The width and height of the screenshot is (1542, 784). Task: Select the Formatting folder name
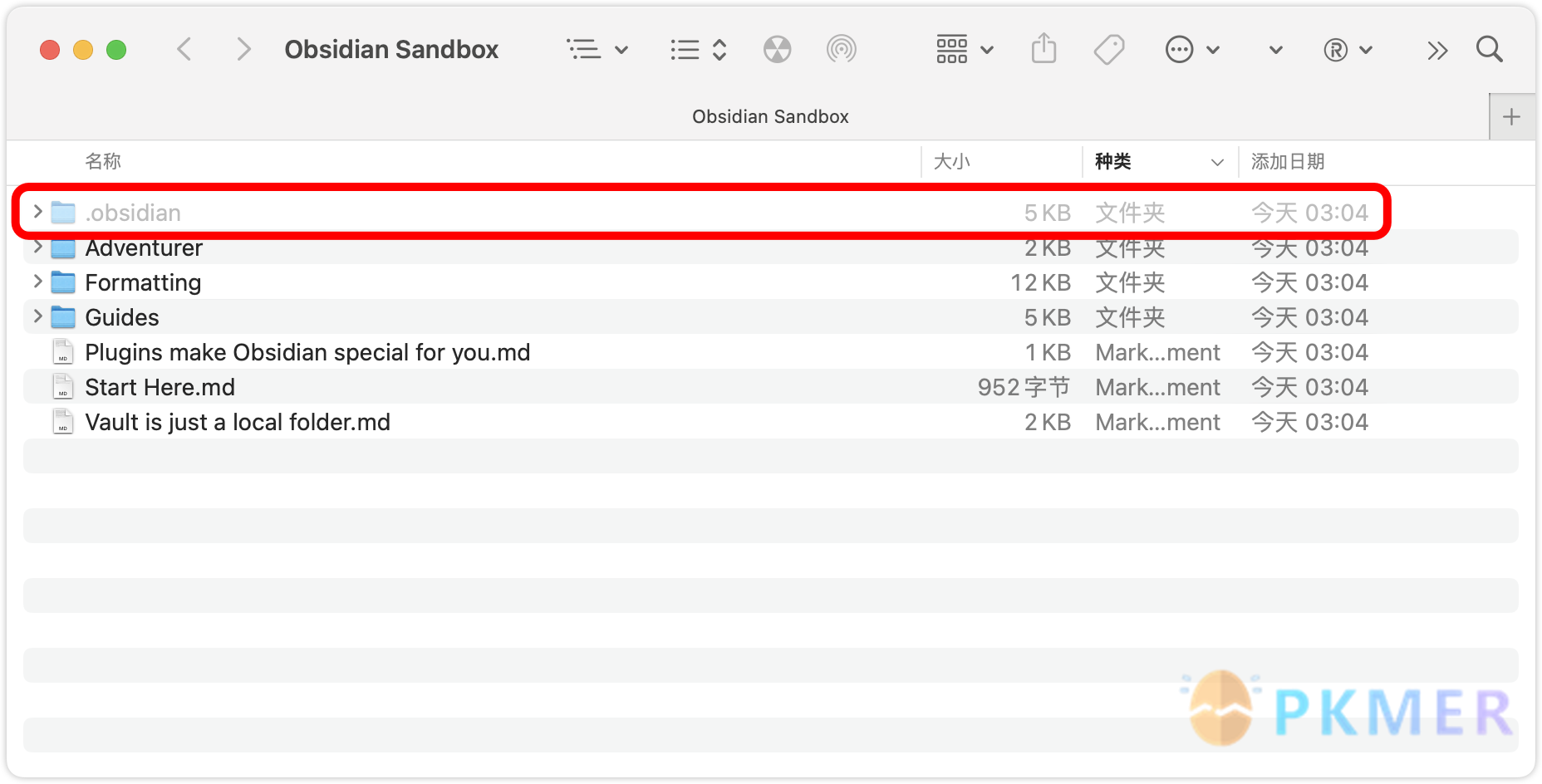[x=143, y=282]
